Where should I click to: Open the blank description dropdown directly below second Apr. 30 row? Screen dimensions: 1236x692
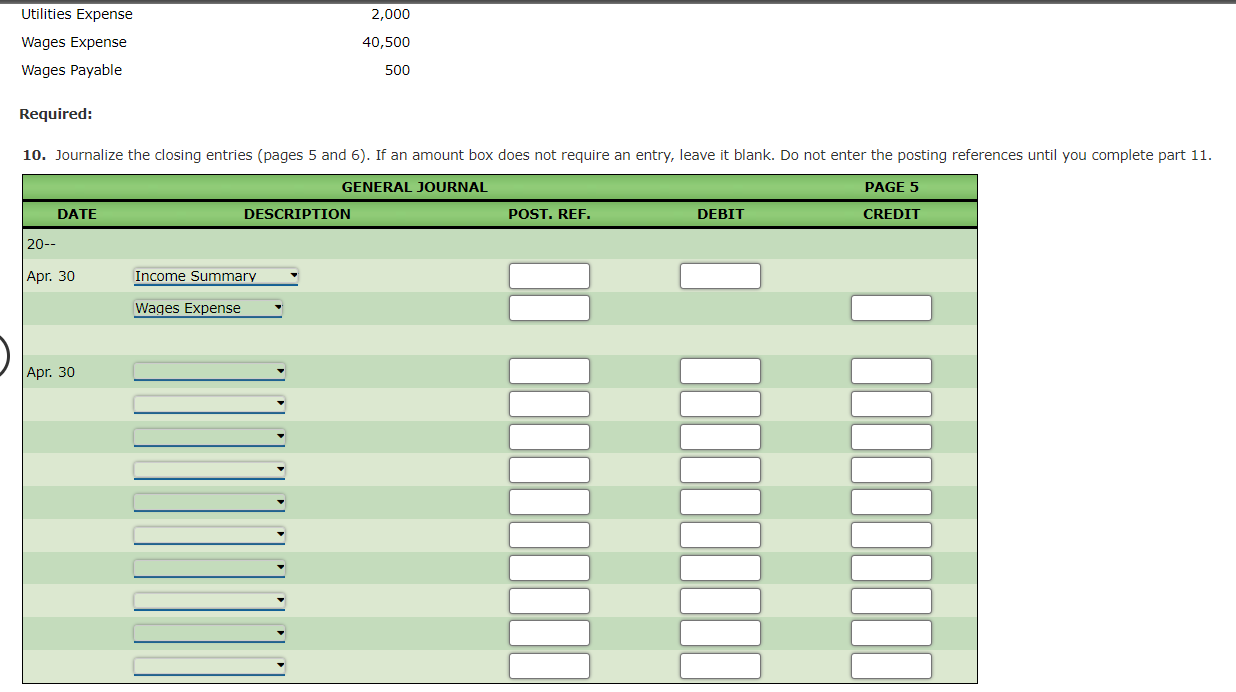pyautogui.click(x=209, y=404)
